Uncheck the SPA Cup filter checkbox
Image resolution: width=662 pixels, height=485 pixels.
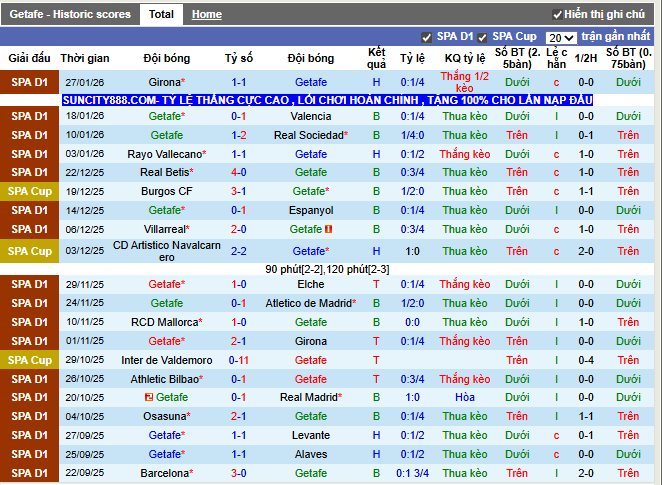[x=482, y=37]
